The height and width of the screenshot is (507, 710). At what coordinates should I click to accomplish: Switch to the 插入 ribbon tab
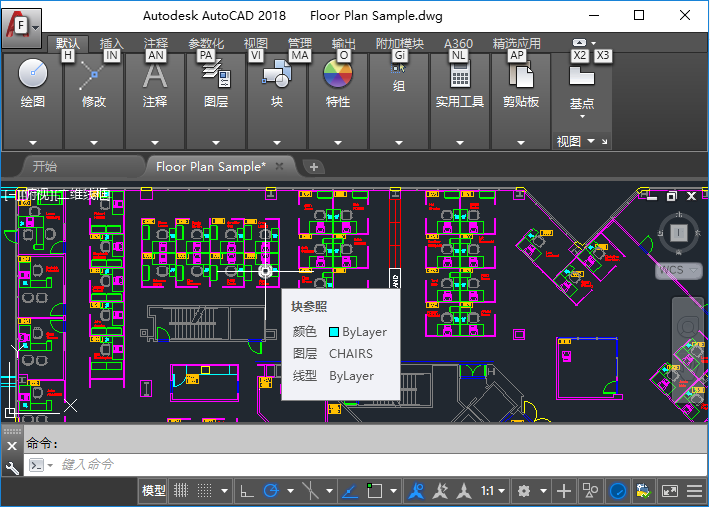click(111, 43)
